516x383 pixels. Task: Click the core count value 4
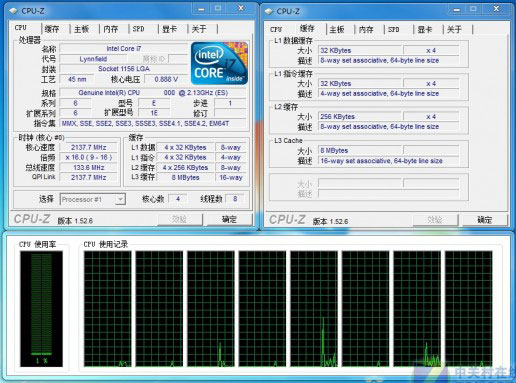[x=178, y=199]
